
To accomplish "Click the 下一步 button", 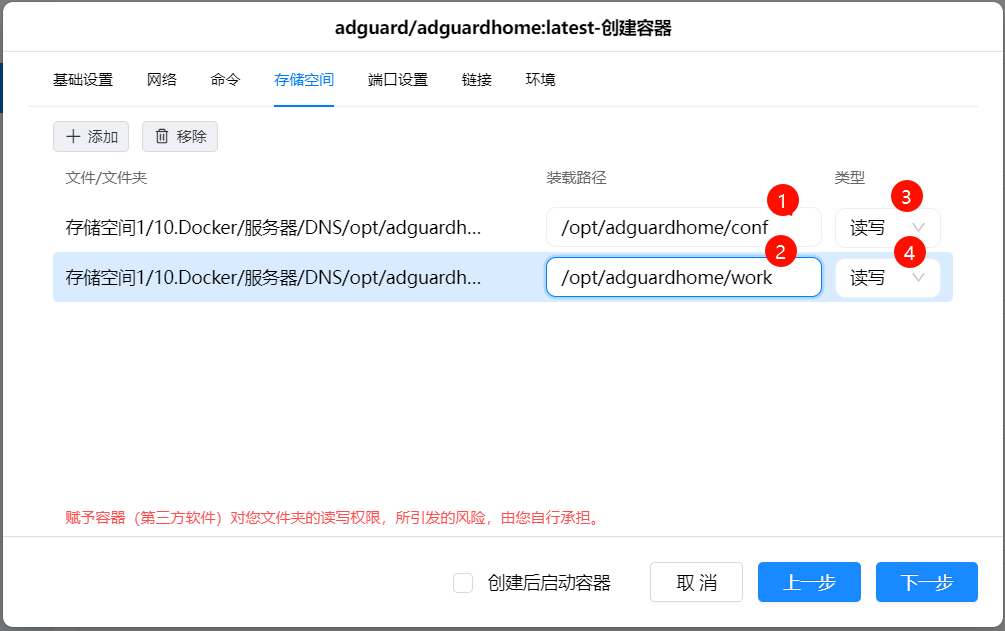I will click(x=926, y=582).
